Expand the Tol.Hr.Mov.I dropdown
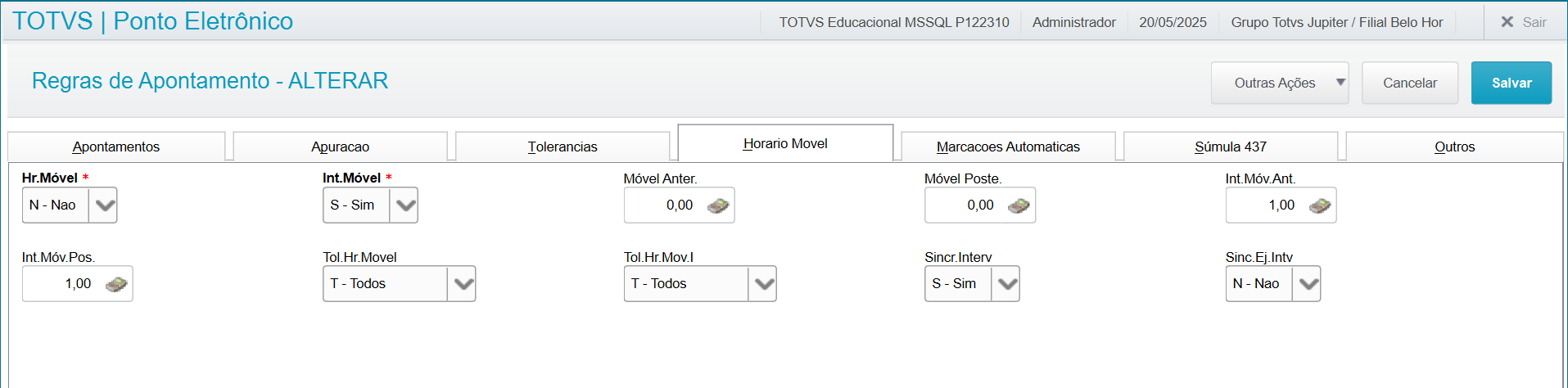The image size is (1568, 388). pyautogui.click(x=763, y=284)
